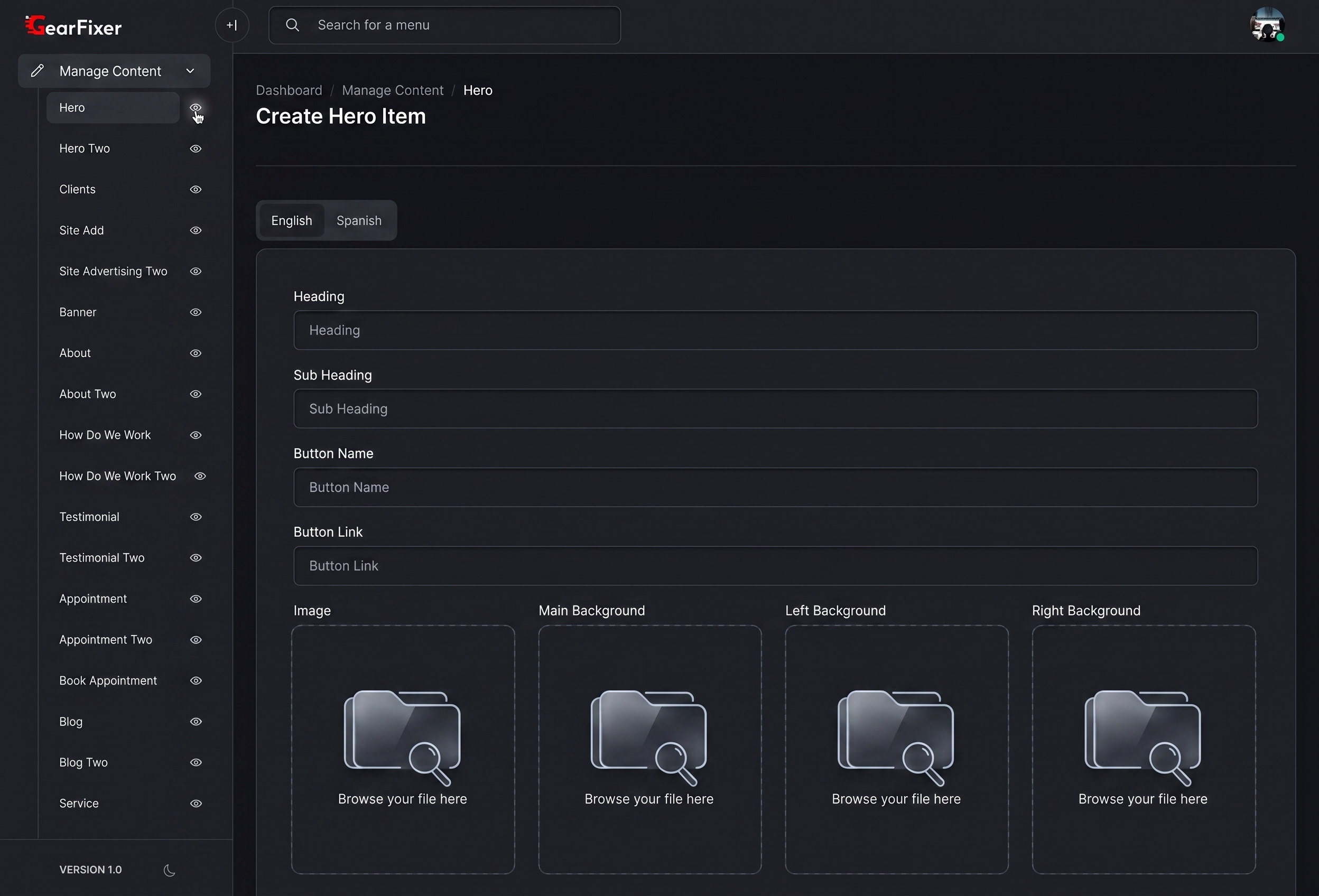
Task: Switch theme using the moon icon
Action: click(169, 870)
